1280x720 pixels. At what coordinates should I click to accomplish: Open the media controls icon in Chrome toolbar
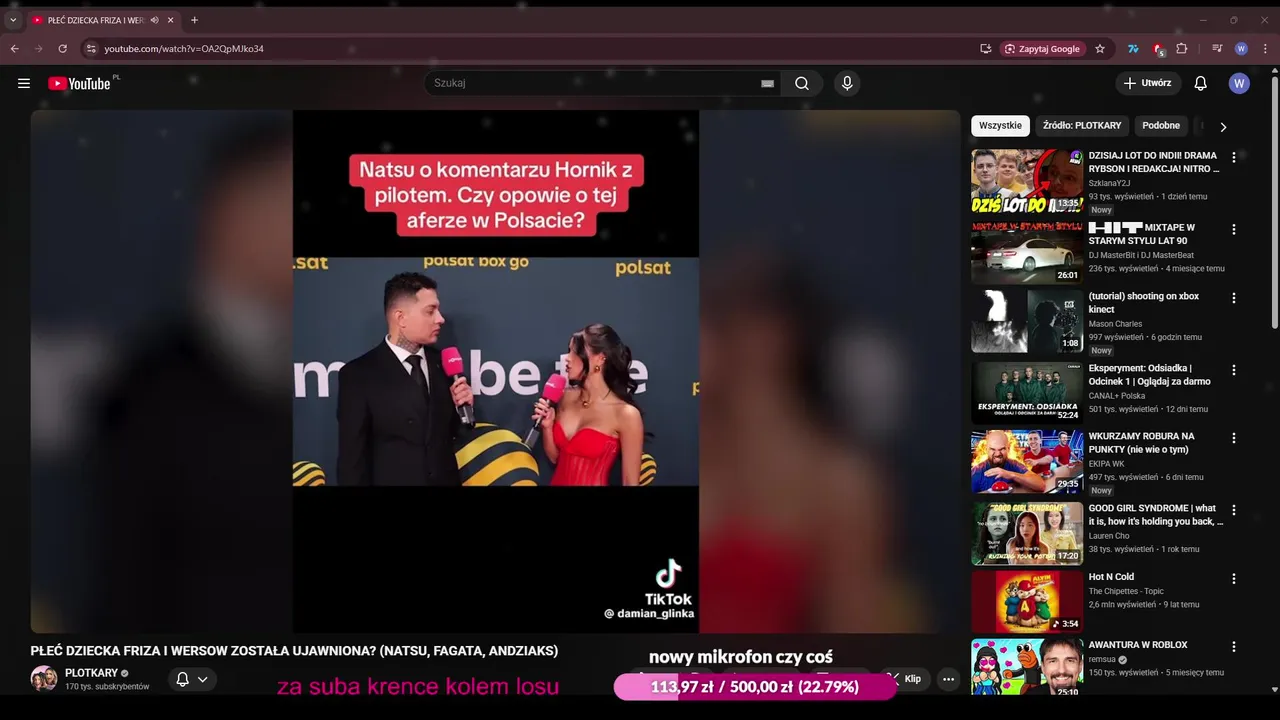tap(1217, 48)
